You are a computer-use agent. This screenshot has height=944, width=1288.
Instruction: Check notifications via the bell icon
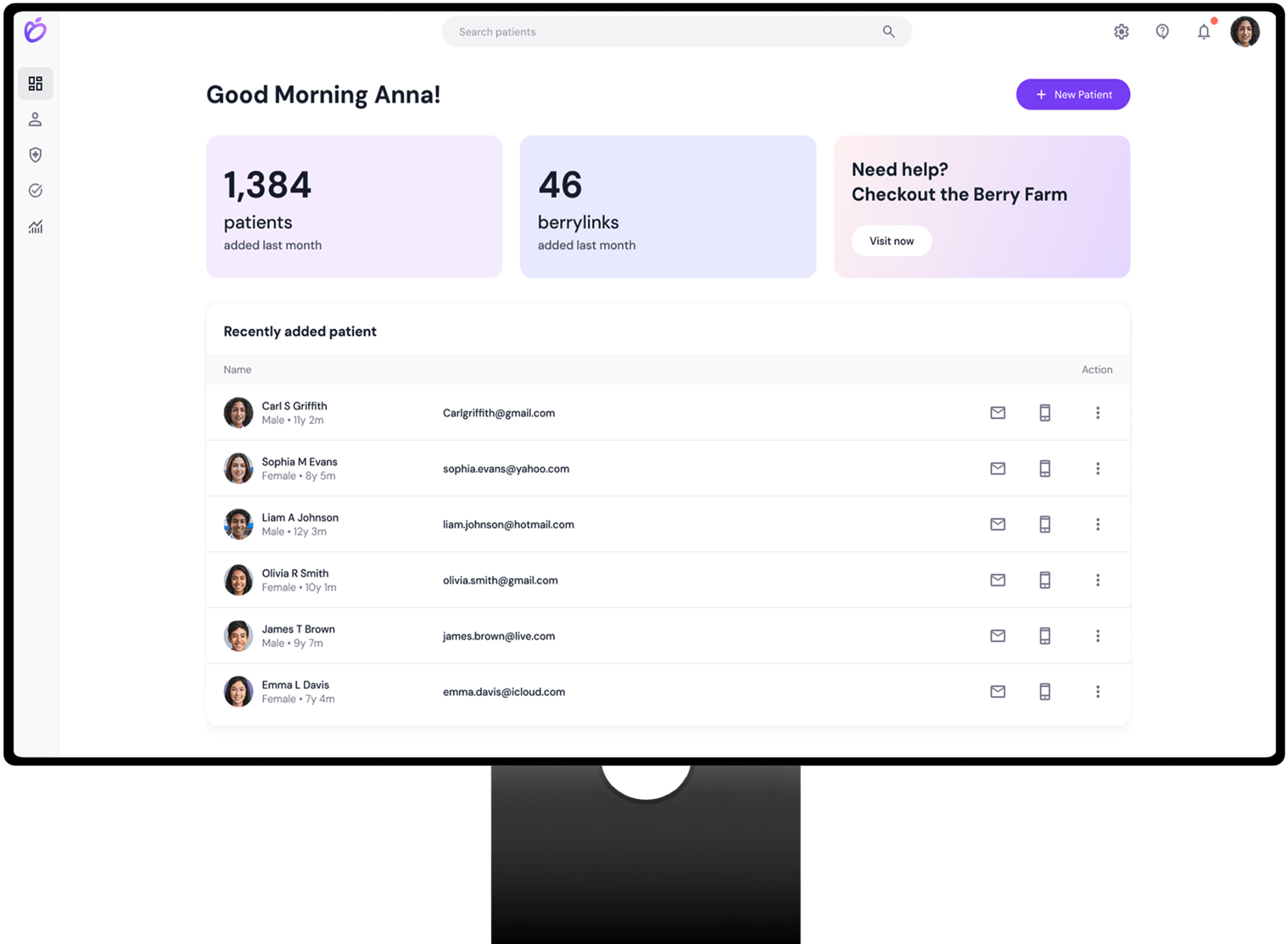(1203, 33)
